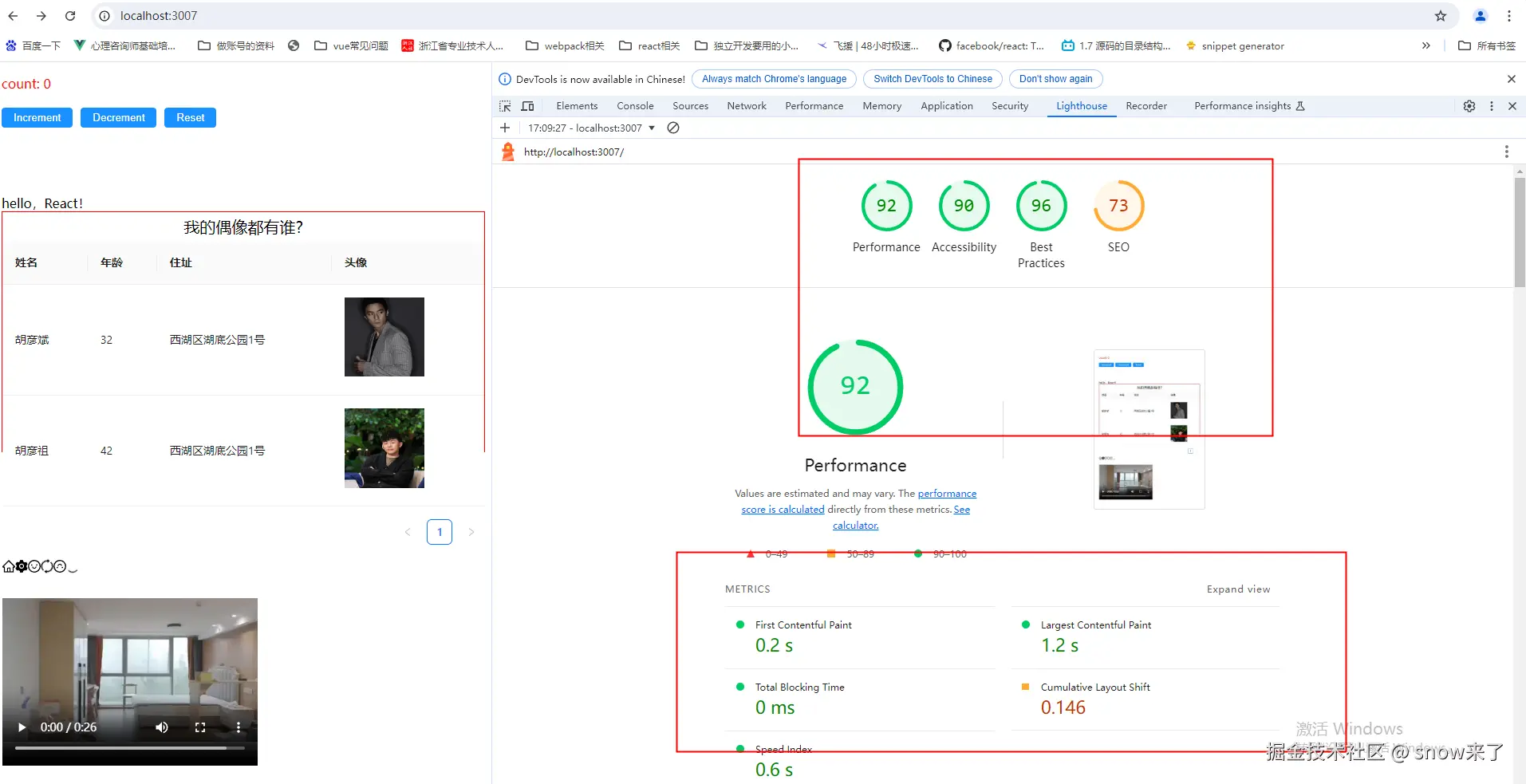Jump to the SEO score gauge
The height and width of the screenshot is (784, 1526).
(x=1118, y=216)
